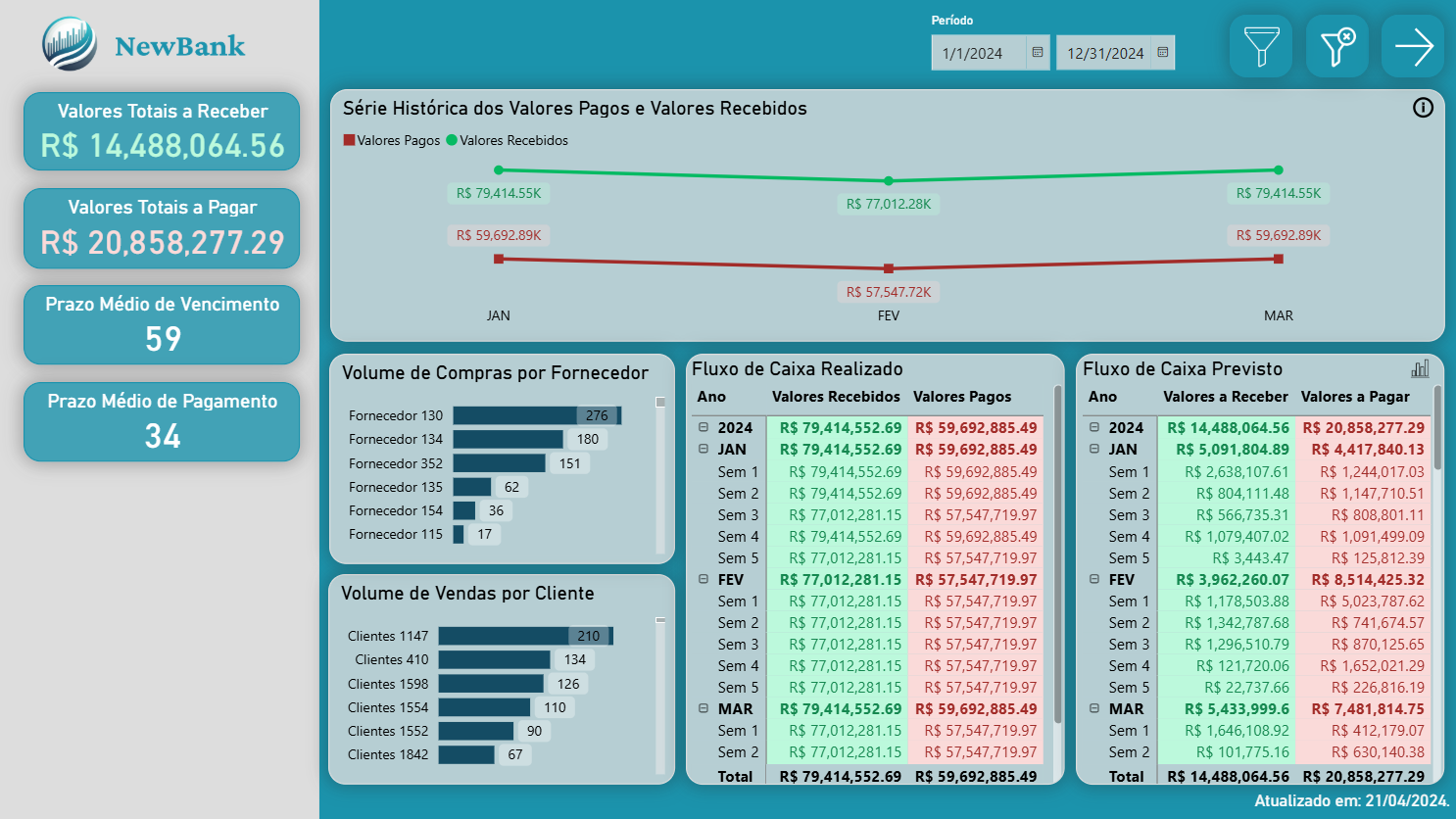Select the Valores Totais a Receber card

pyautogui.click(x=161, y=130)
